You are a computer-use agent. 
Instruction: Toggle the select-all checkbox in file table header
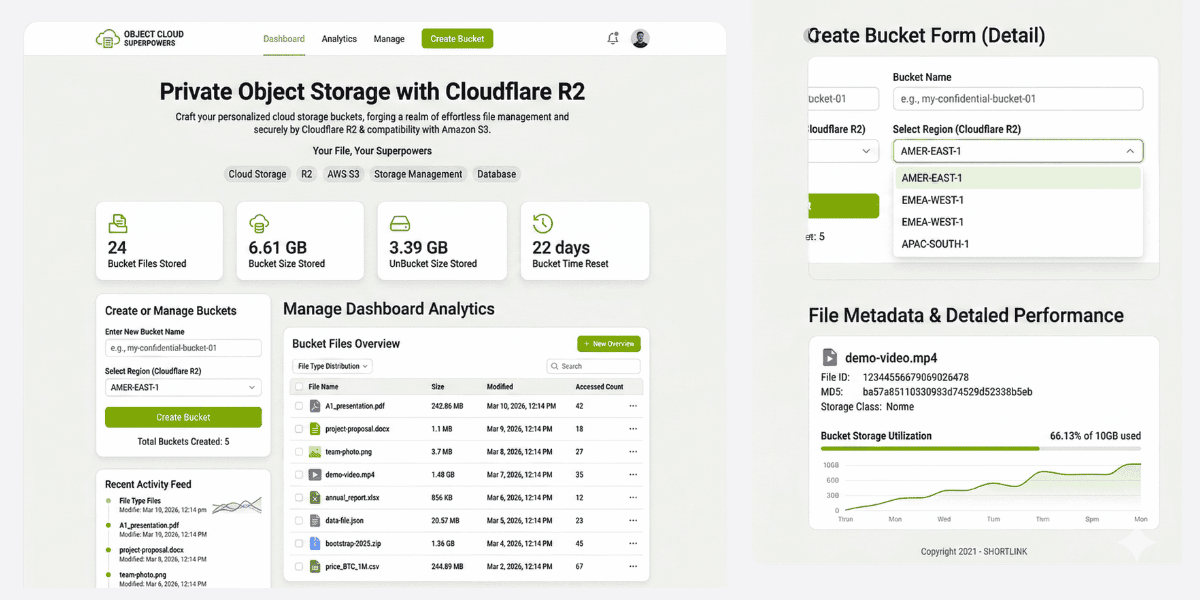pyautogui.click(x=298, y=387)
